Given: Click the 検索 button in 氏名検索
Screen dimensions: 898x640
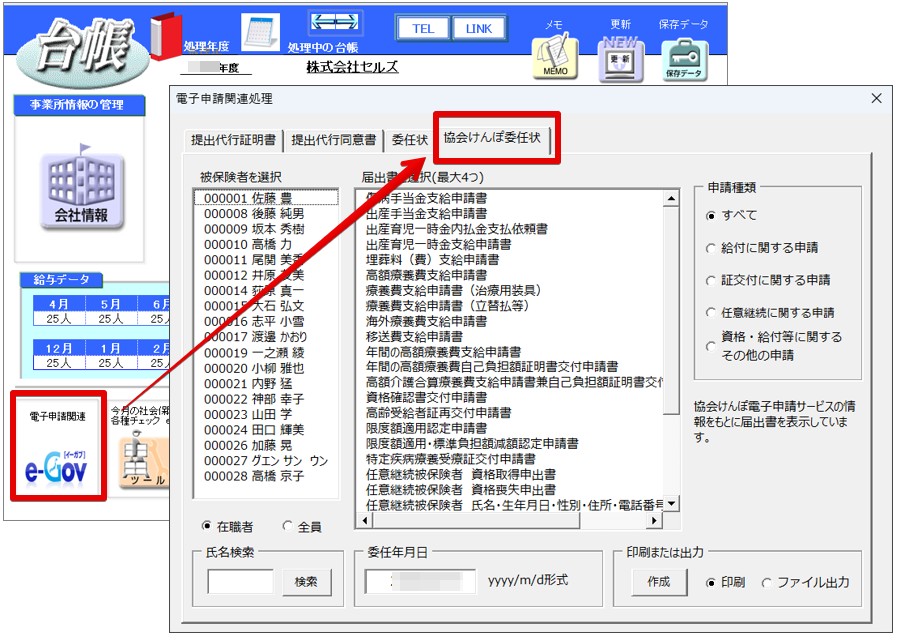Looking at the screenshot, I should [306, 582].
